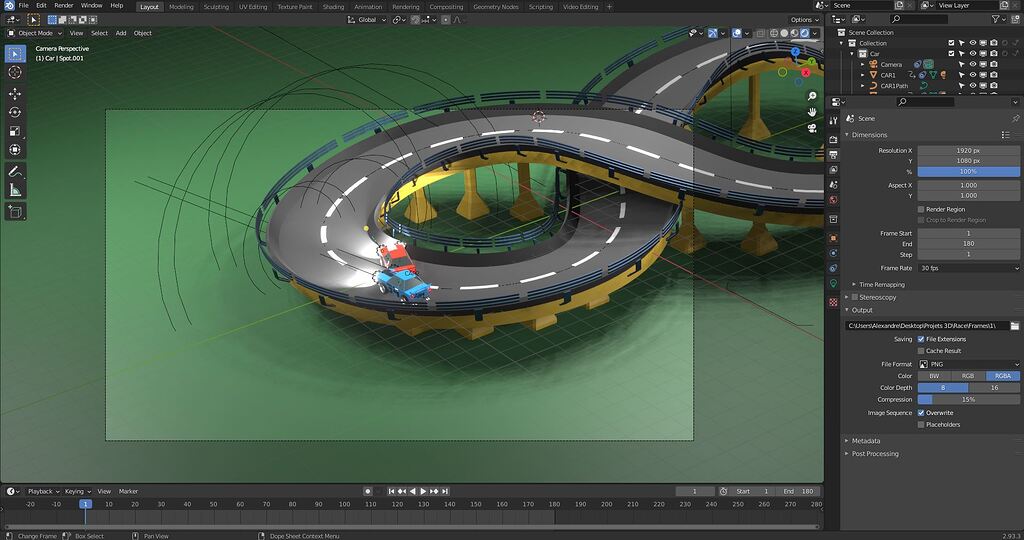Choose the Rotate tool
Viewport: 1024px width, 540px height.
point(15,112)
